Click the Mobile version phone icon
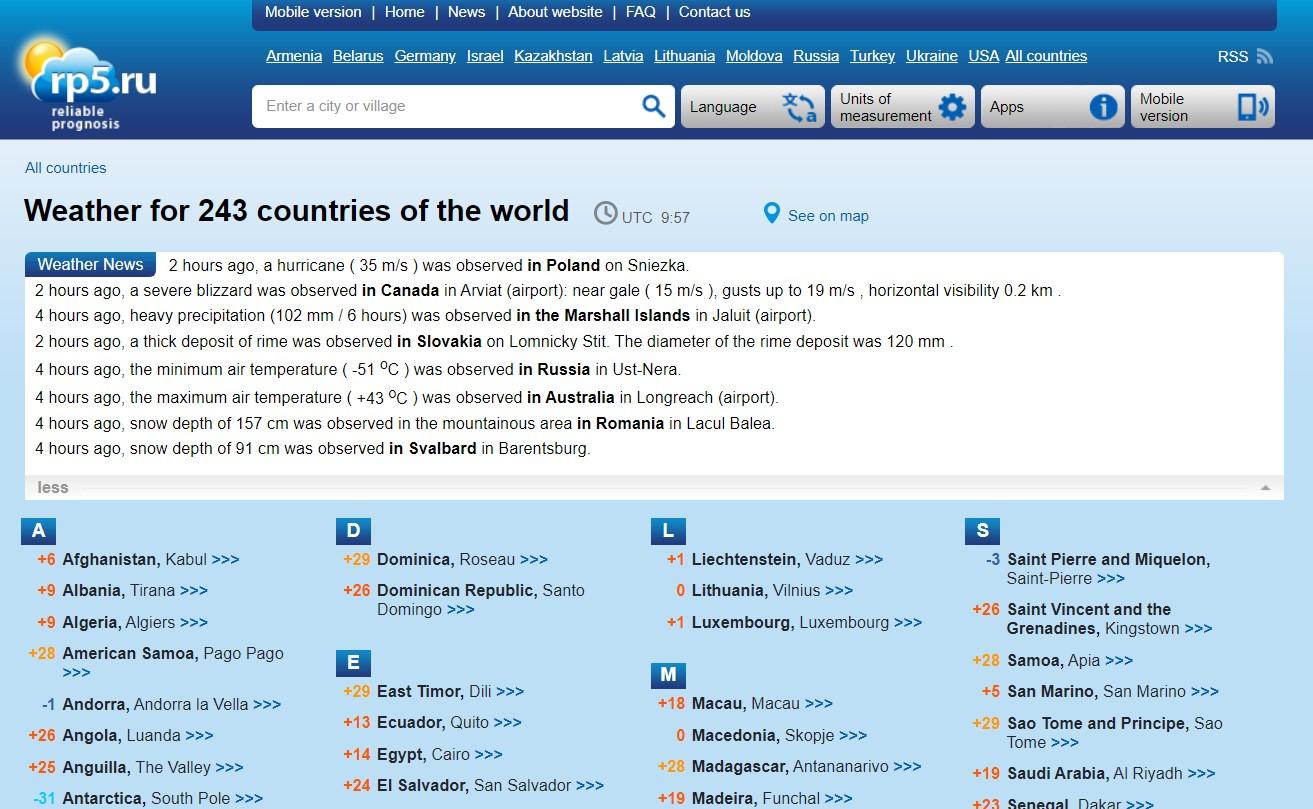The width and height of the screenshot is (1313, 809). click(1252, 107)
